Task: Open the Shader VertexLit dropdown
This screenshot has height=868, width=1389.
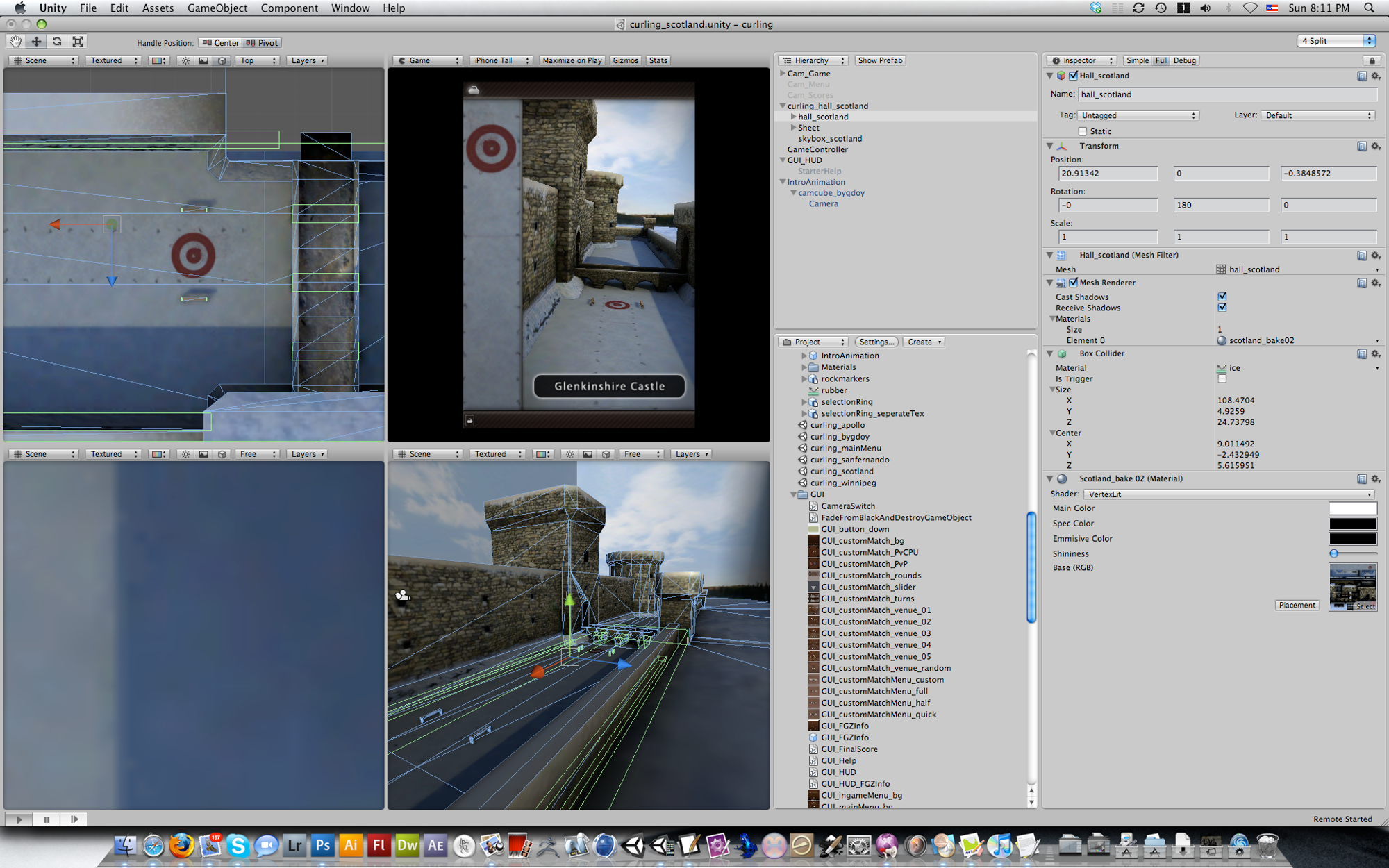Action: coord(1229,494)
